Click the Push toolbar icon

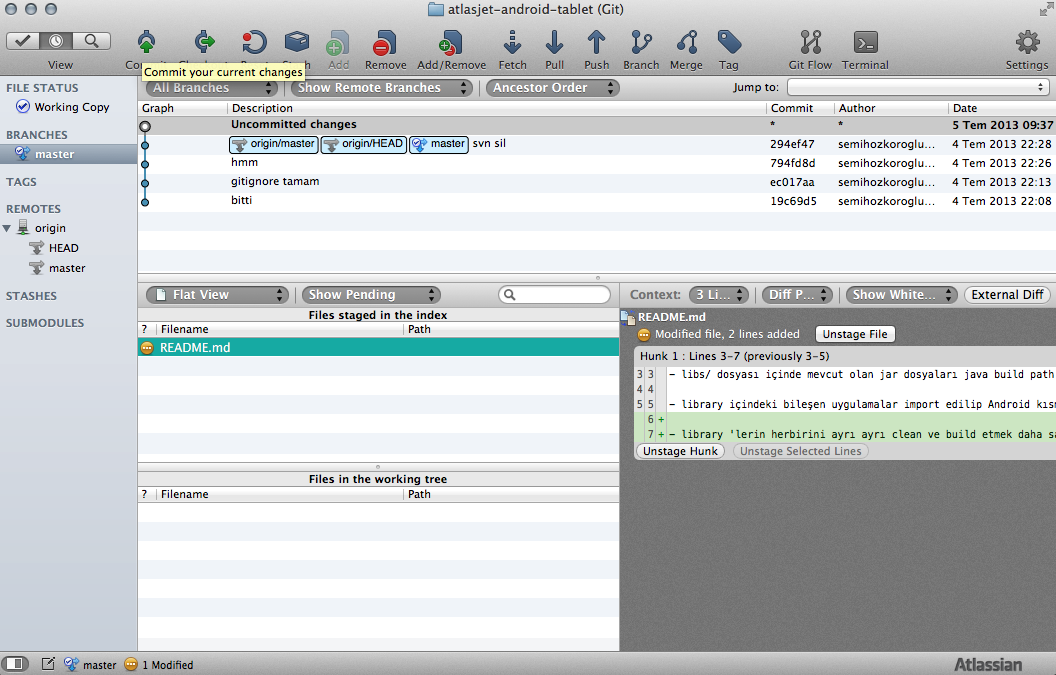[596, 42]
